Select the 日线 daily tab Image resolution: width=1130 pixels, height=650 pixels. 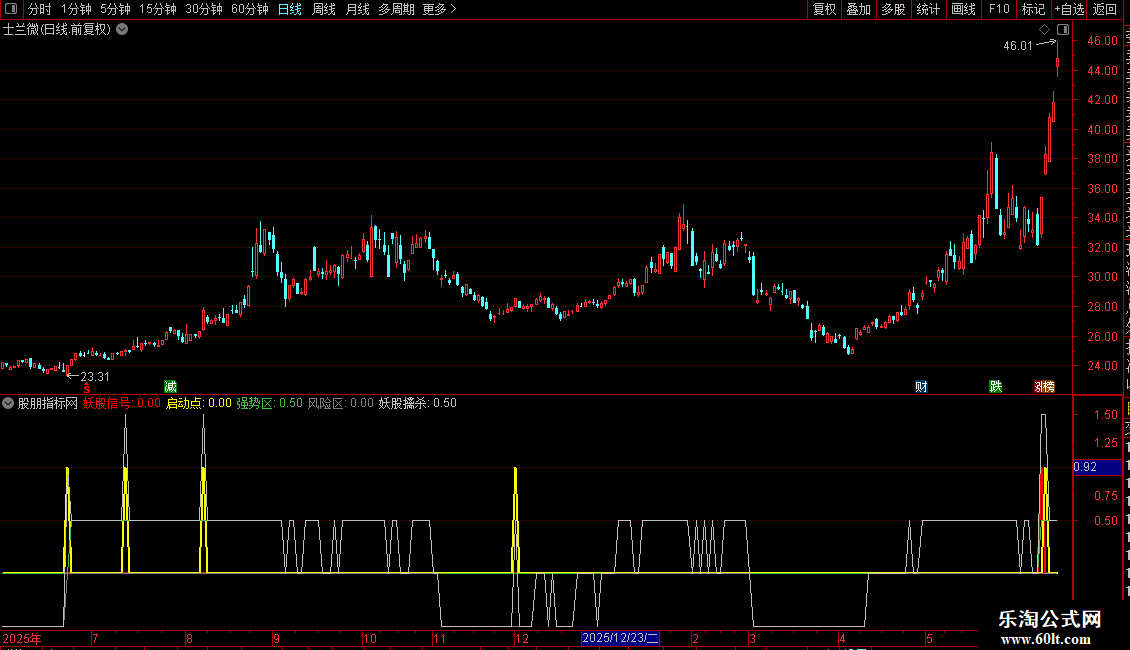[x=290, y=9]
